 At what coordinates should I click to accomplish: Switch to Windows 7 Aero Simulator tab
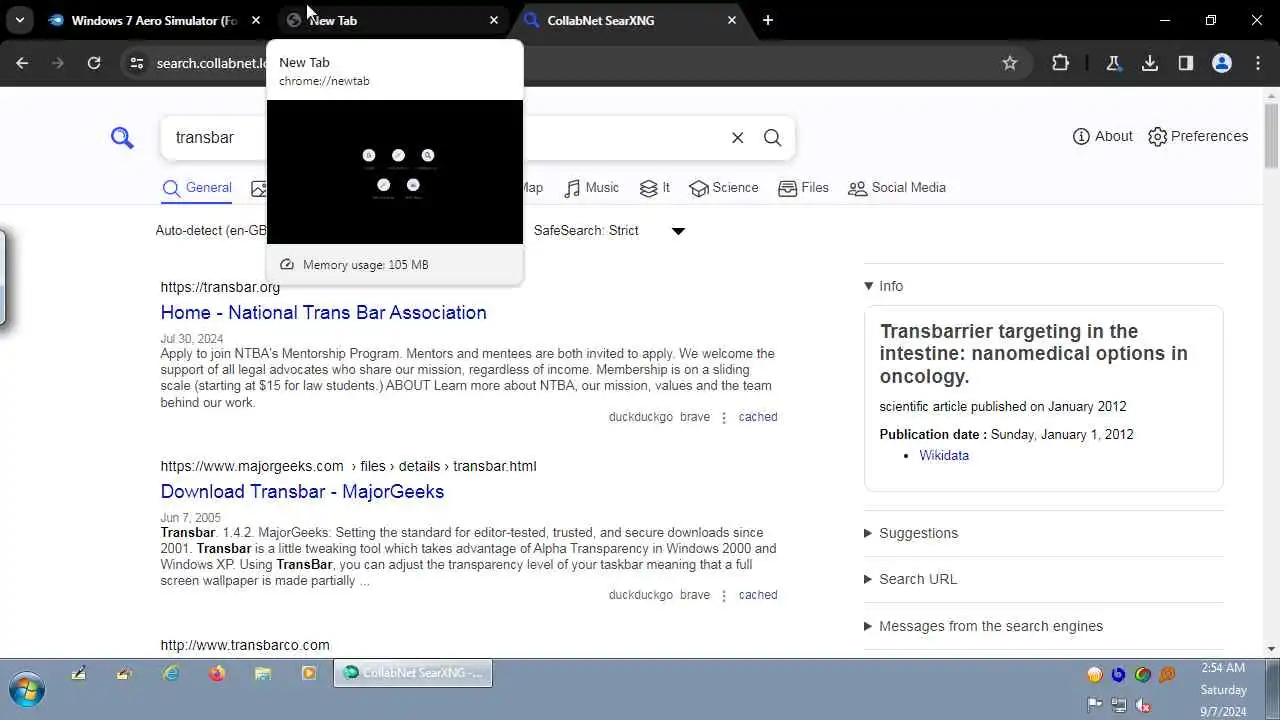click(156, 20)
